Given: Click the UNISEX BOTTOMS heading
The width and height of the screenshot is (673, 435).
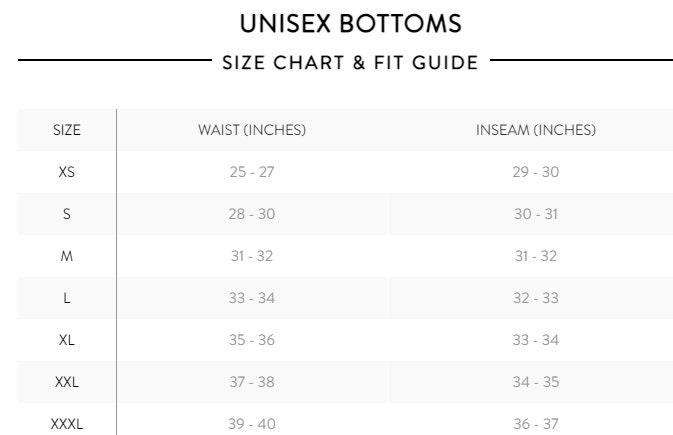Looking at the screenshot, I should tap(350, 24).
